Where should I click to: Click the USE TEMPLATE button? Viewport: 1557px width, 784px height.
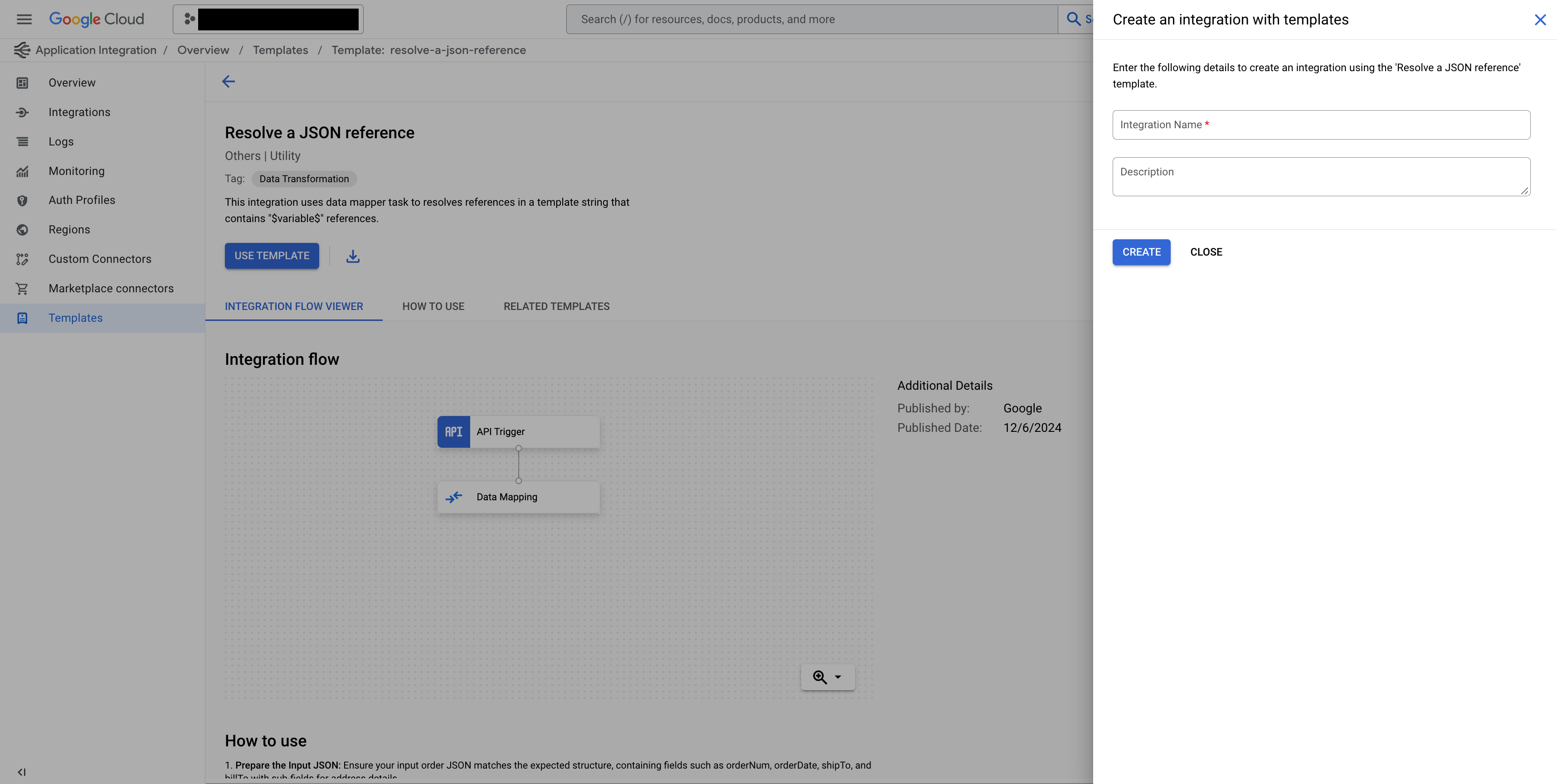tap(271, 256)
